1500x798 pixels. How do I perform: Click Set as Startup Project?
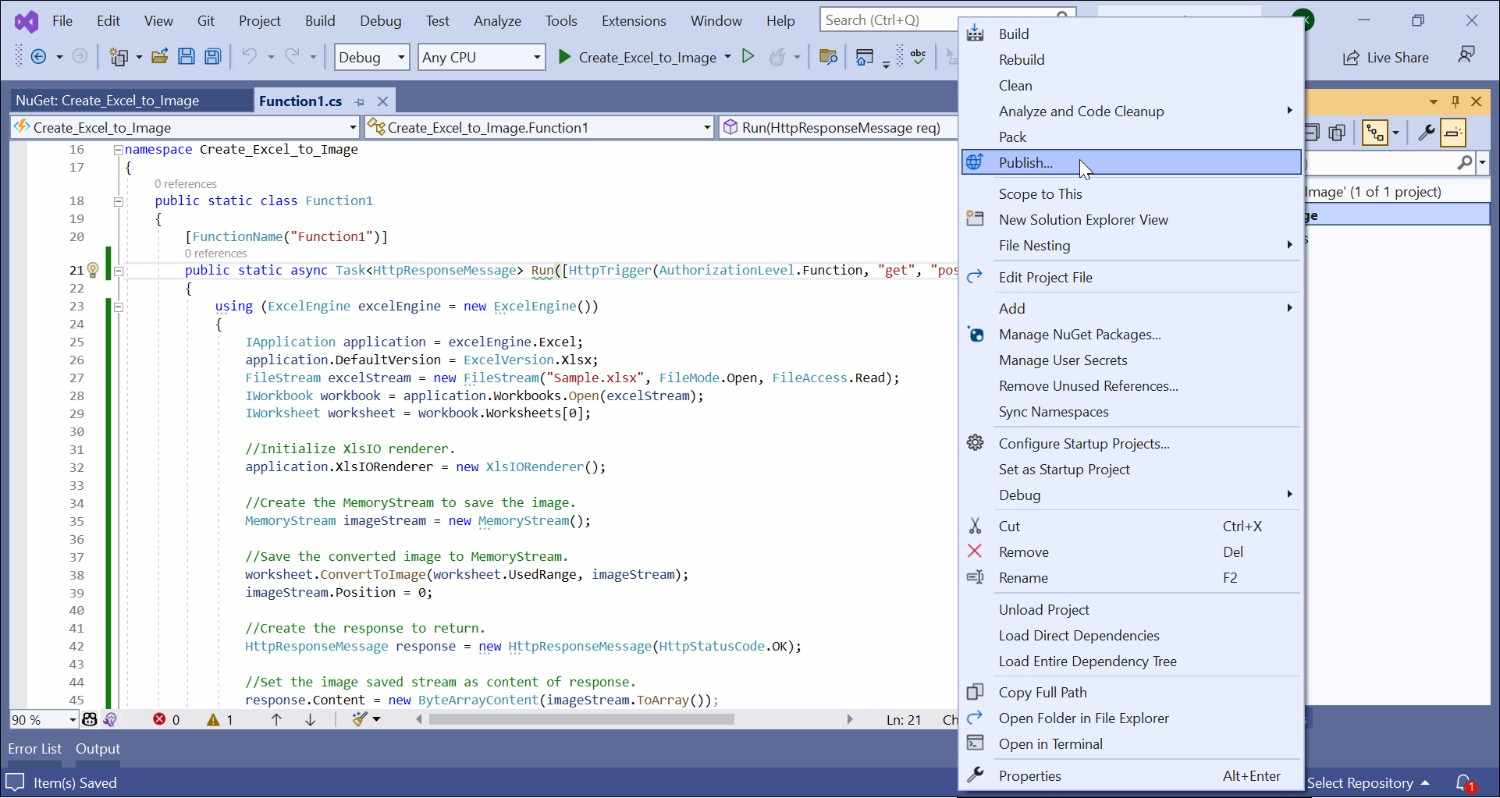pyautogui.click(x=1131, y=469)
